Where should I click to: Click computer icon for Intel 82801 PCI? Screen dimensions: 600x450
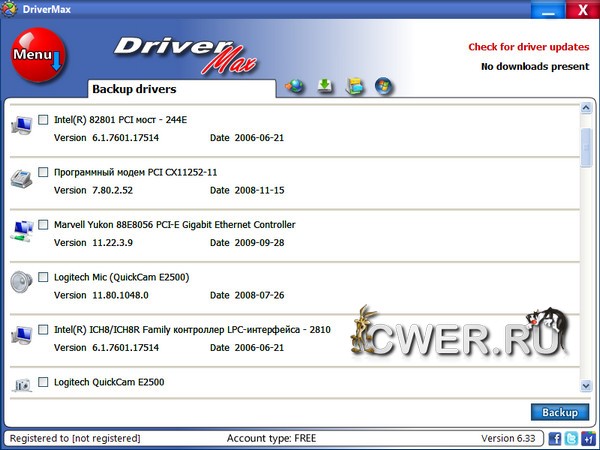(22, 126)
